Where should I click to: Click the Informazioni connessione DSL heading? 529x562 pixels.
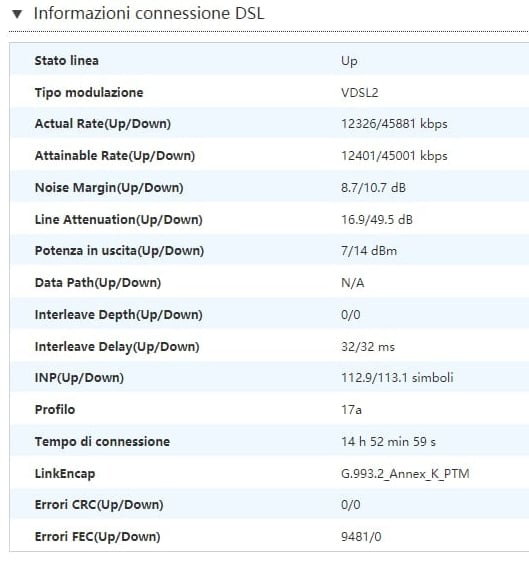click(149, 14)
